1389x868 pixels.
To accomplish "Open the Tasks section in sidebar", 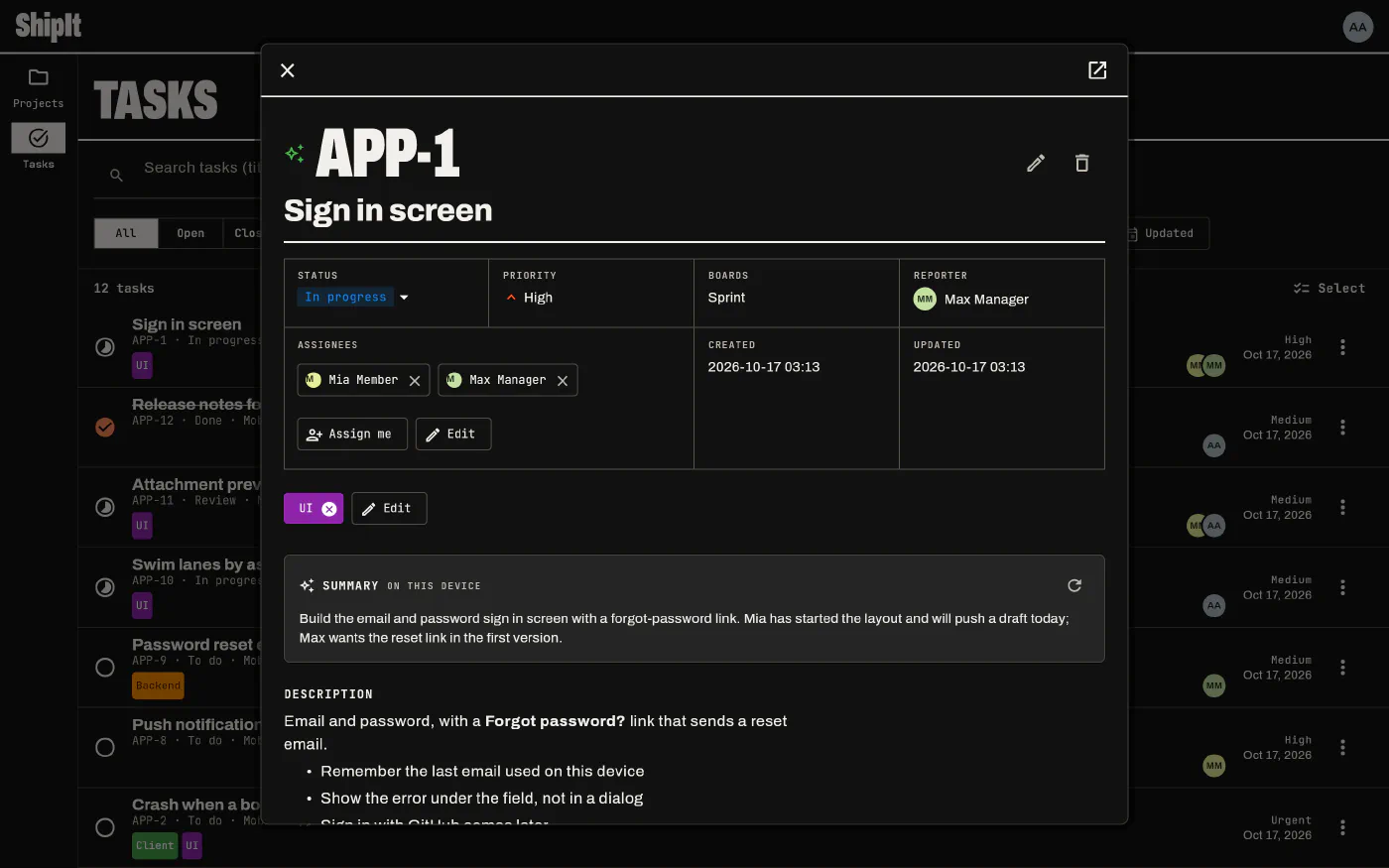I will (x=39, y=147).
